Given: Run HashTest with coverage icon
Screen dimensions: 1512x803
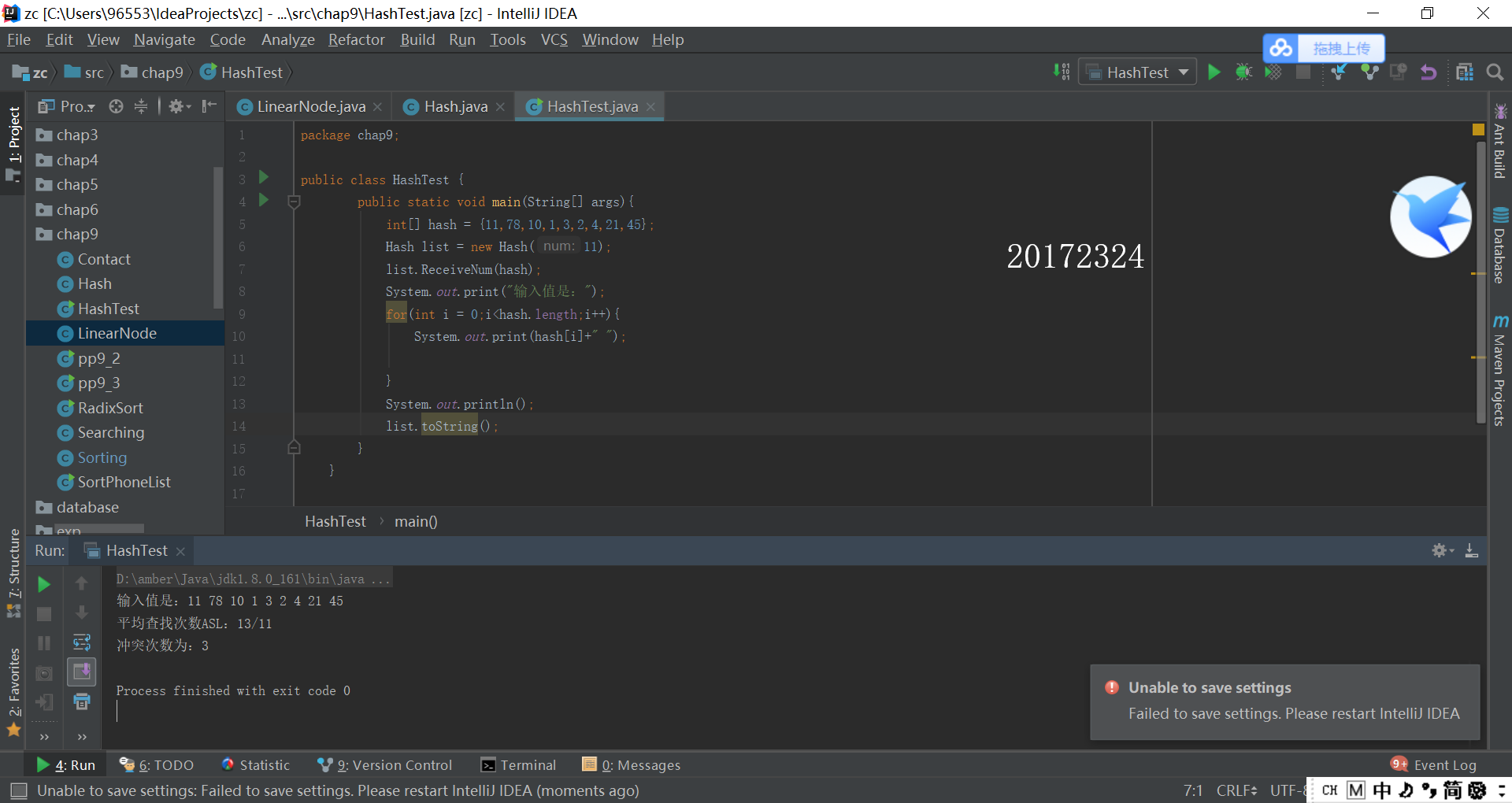Looking at the screenshot, I should coord(1273,72).
